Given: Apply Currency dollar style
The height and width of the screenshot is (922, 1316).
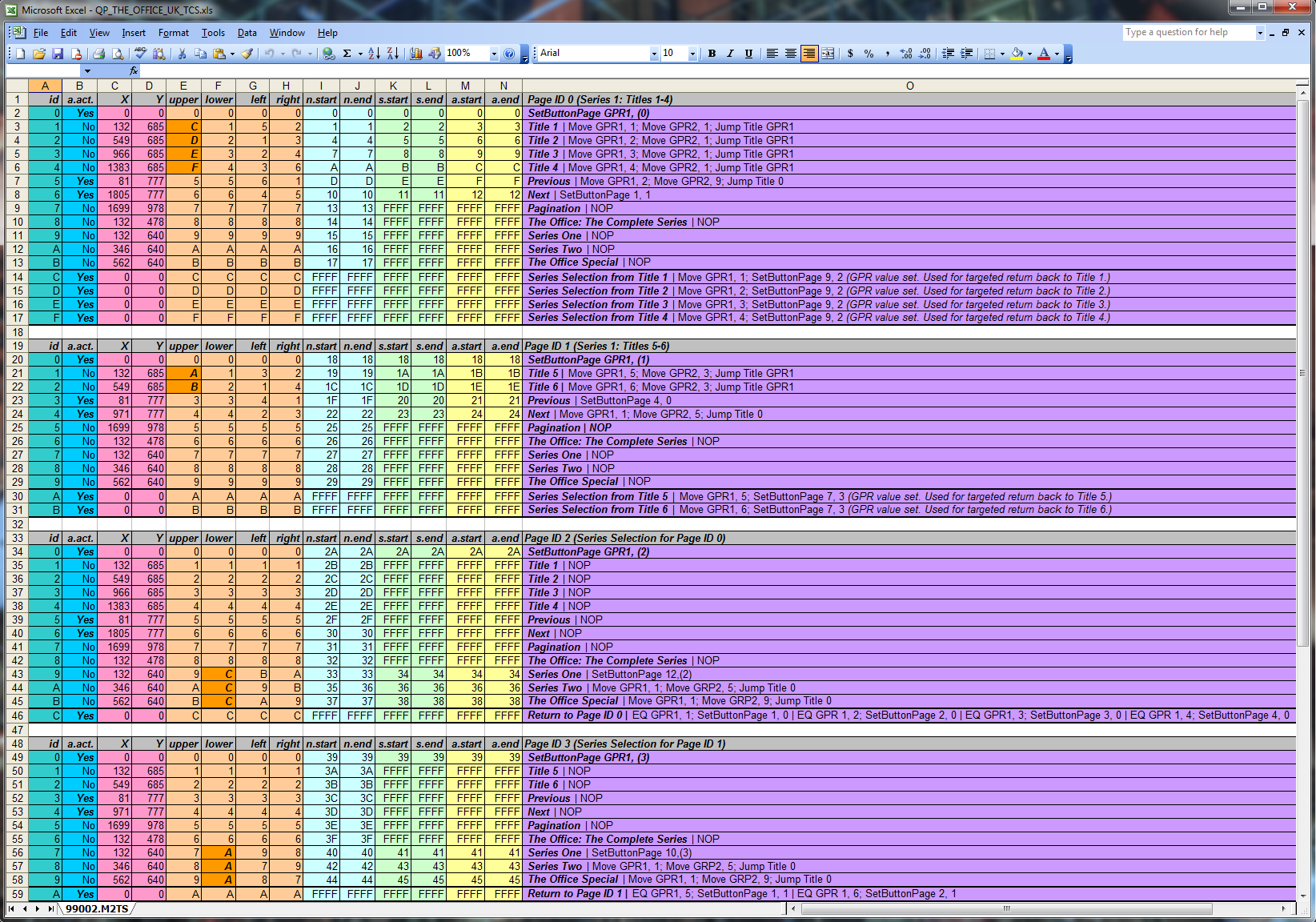Looking at the screenshot, I should pyautogui.click(x=850, y=54).
